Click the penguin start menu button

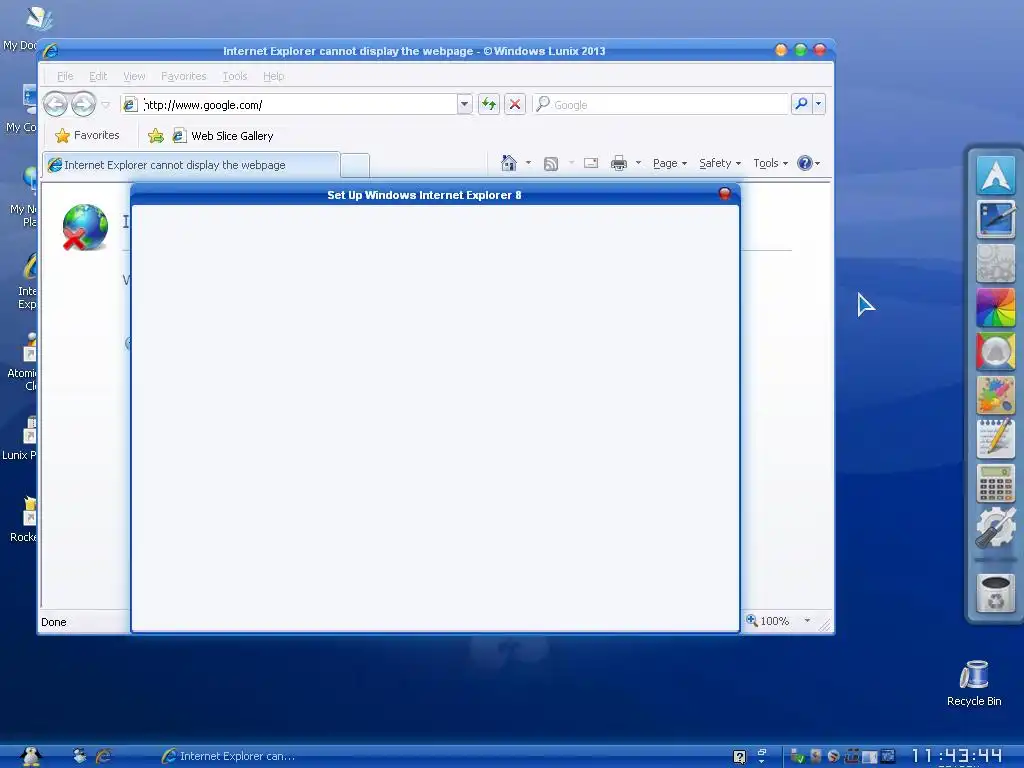[31, 756]
